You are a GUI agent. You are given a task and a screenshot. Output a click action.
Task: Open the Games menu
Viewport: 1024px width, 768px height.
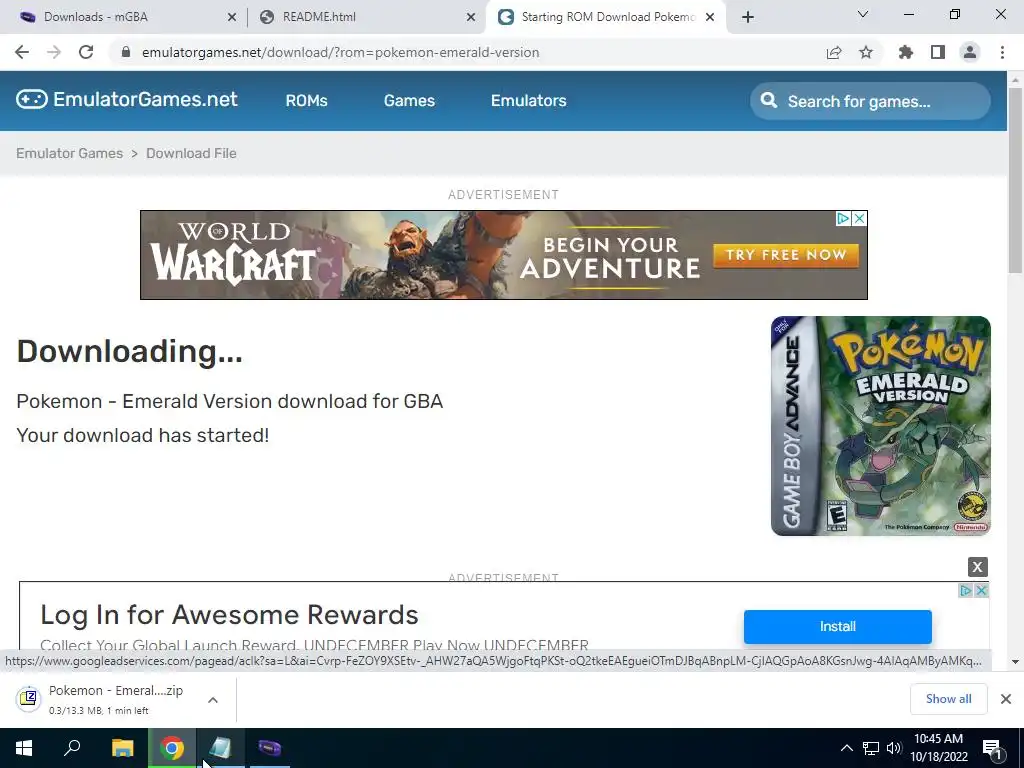(409, 101)
